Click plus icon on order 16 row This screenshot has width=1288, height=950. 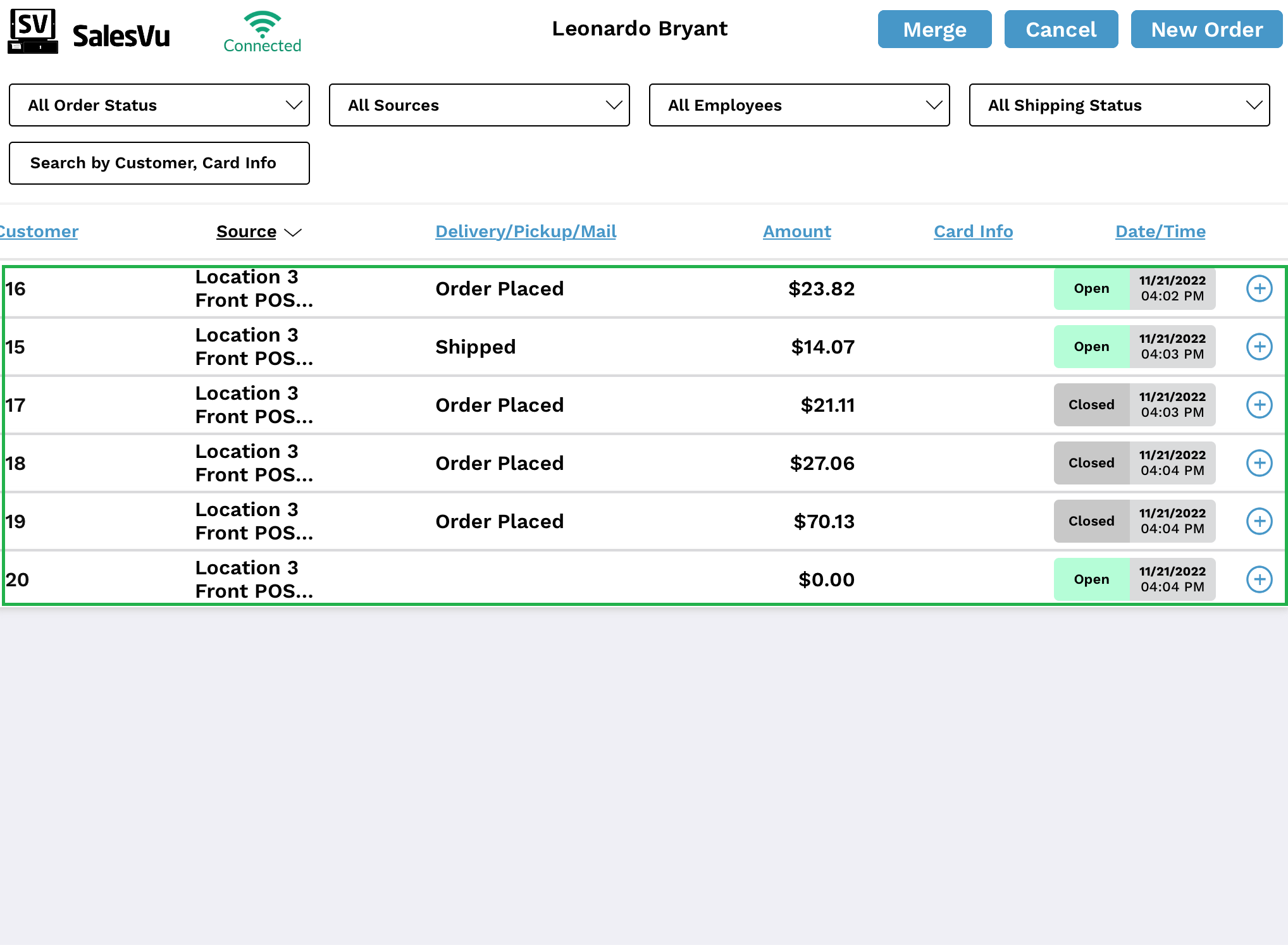pyautogui.click(x=1259, y=289)
